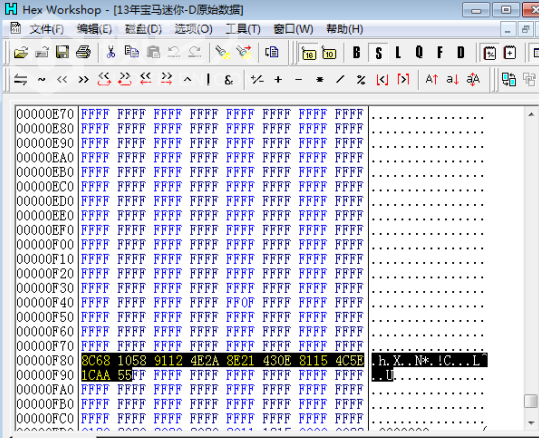
Task: Open the 工具(T) menu
Action: point(243,29)
